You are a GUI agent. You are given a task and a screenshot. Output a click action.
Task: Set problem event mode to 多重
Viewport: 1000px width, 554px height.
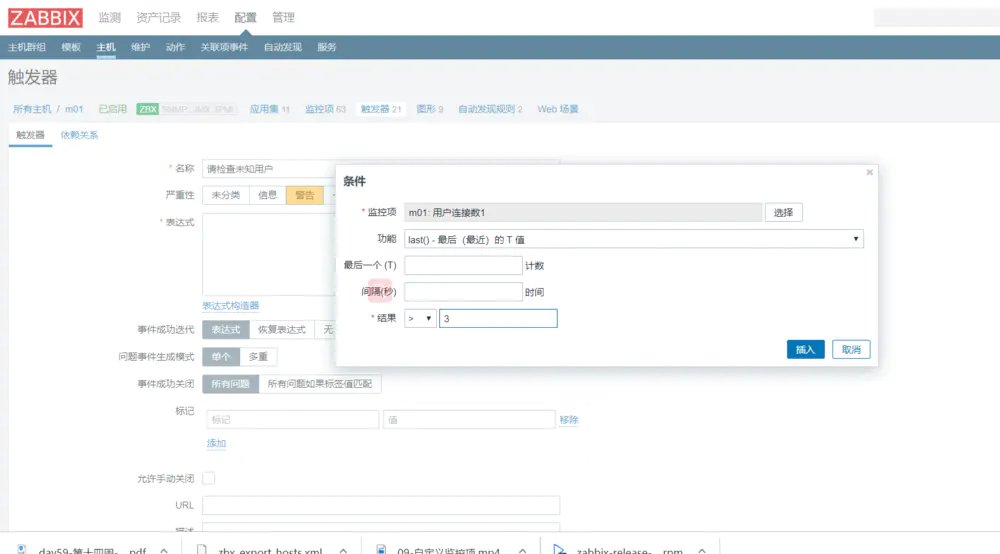[258, 357]
